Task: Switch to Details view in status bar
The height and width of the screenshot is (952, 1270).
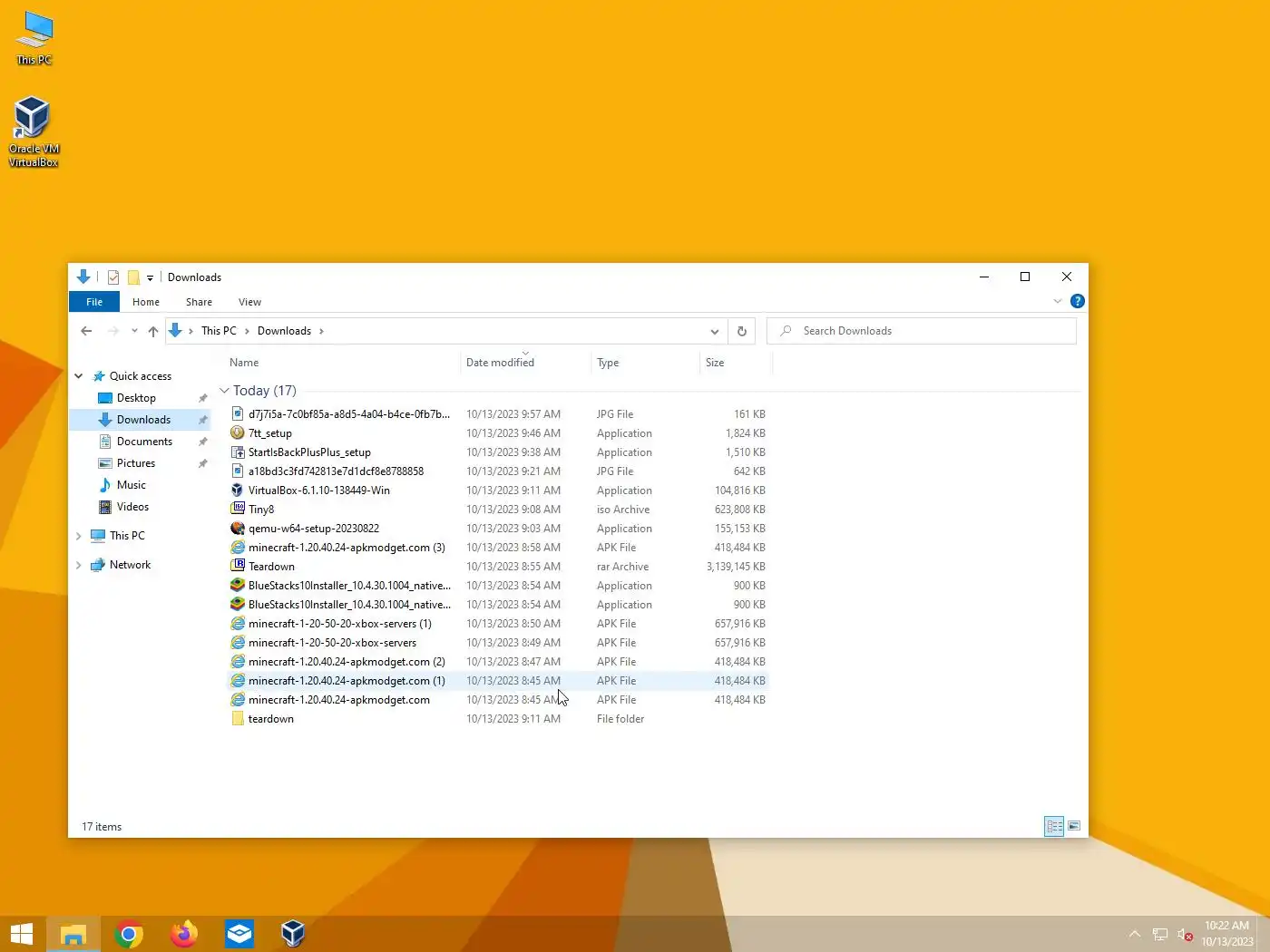Action: tap(1054, 826)
